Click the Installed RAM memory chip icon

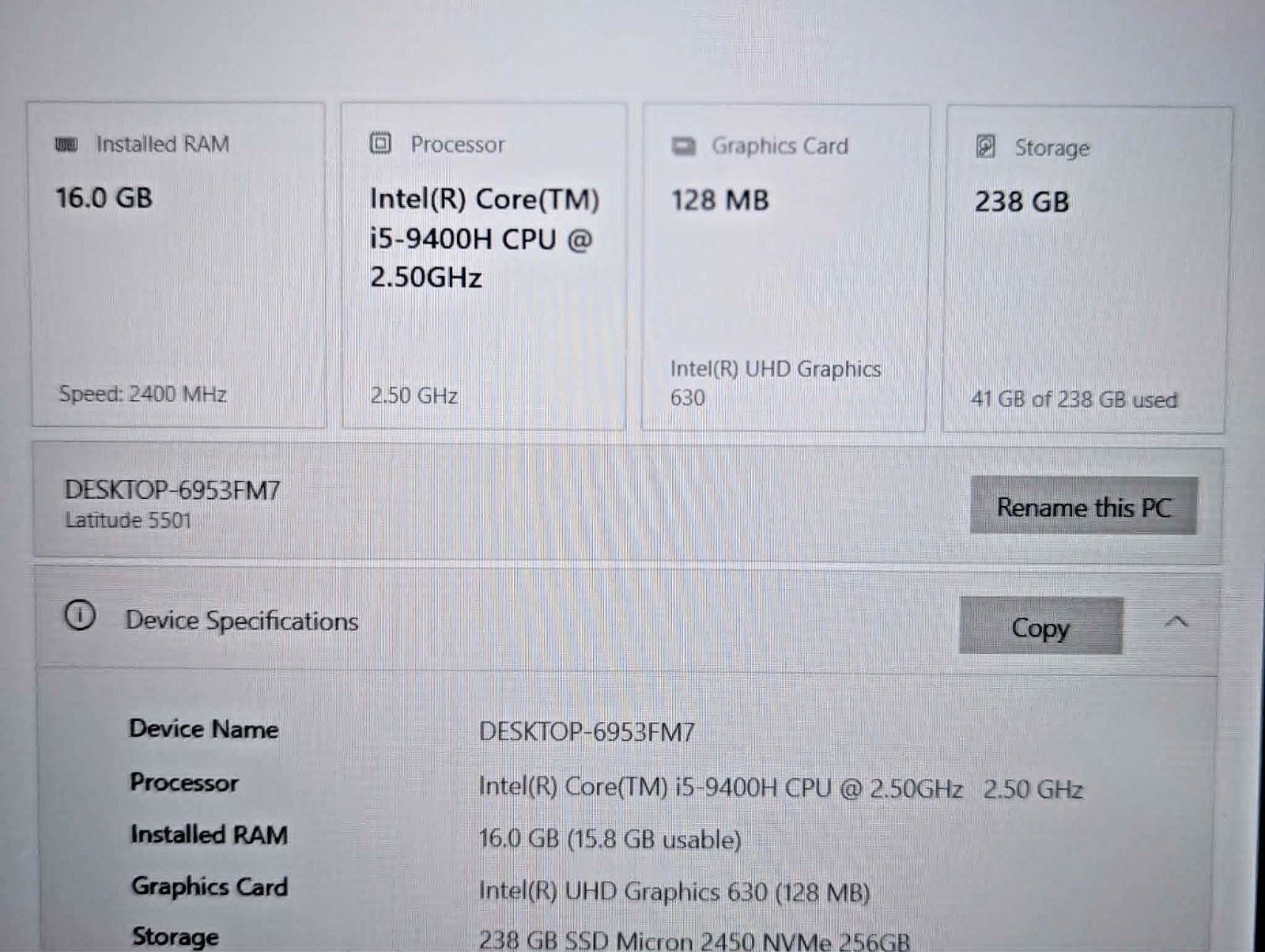coord(66,145)
